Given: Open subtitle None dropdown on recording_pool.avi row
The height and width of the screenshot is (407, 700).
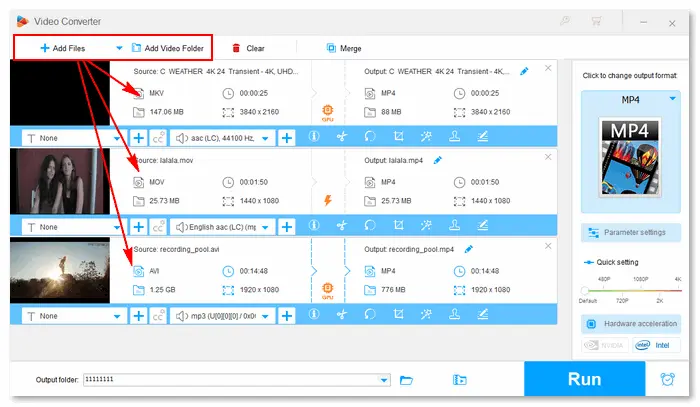Looking at the screenshot, I should (74, 316).
